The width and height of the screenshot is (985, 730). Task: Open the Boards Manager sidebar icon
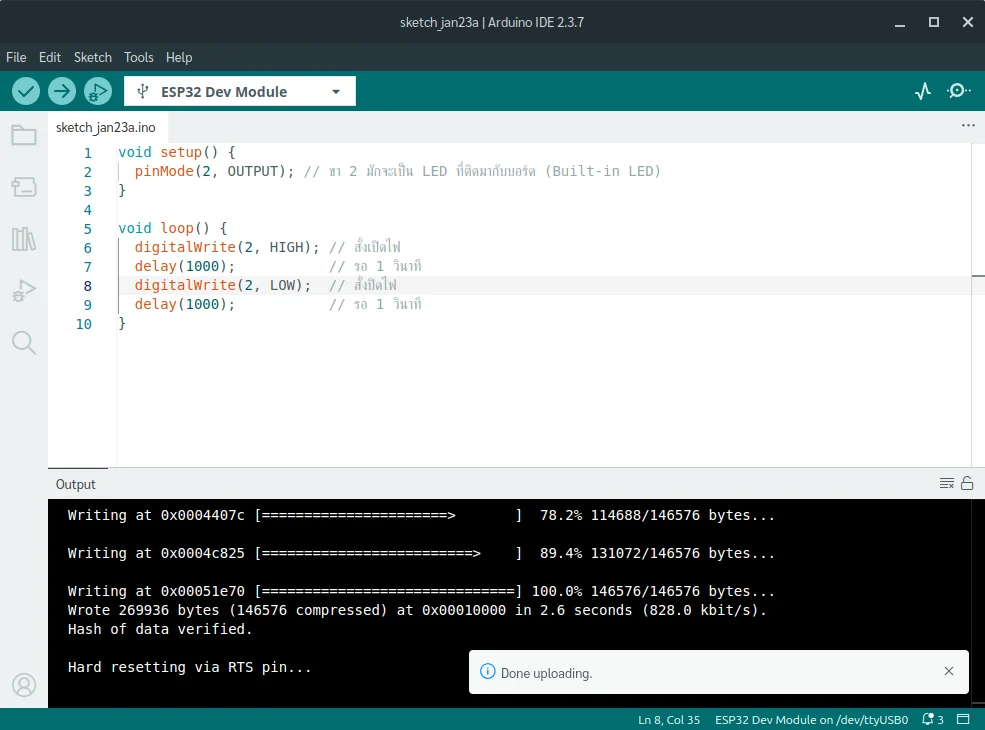[24, 187]
